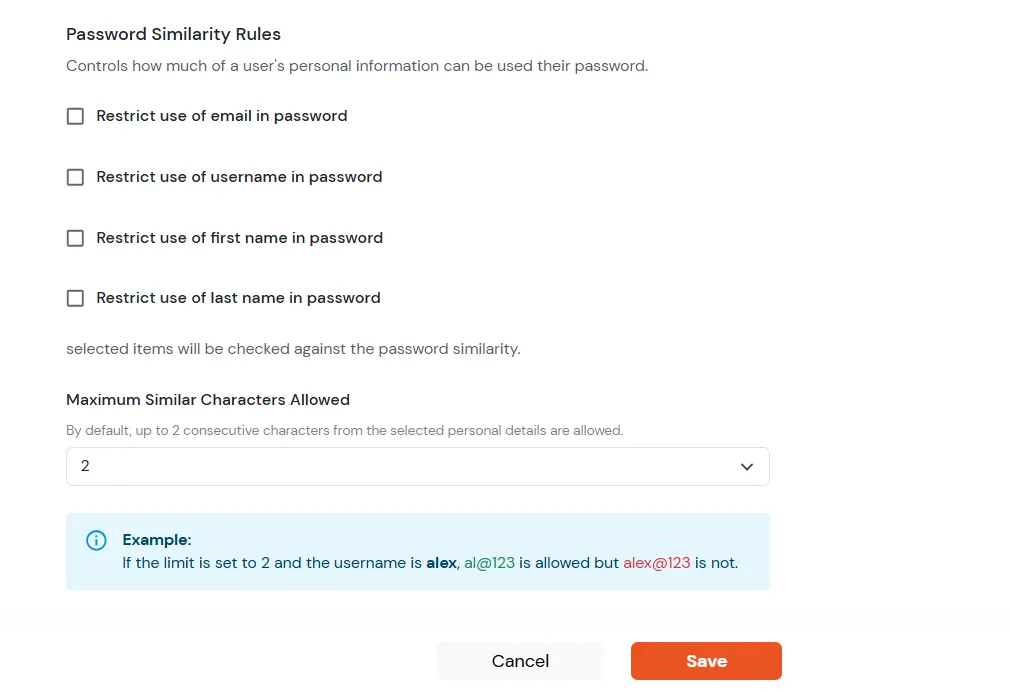Click the blue informational example banner
Viewport: 1010px width, 692px height.
[x=417, y=551]
